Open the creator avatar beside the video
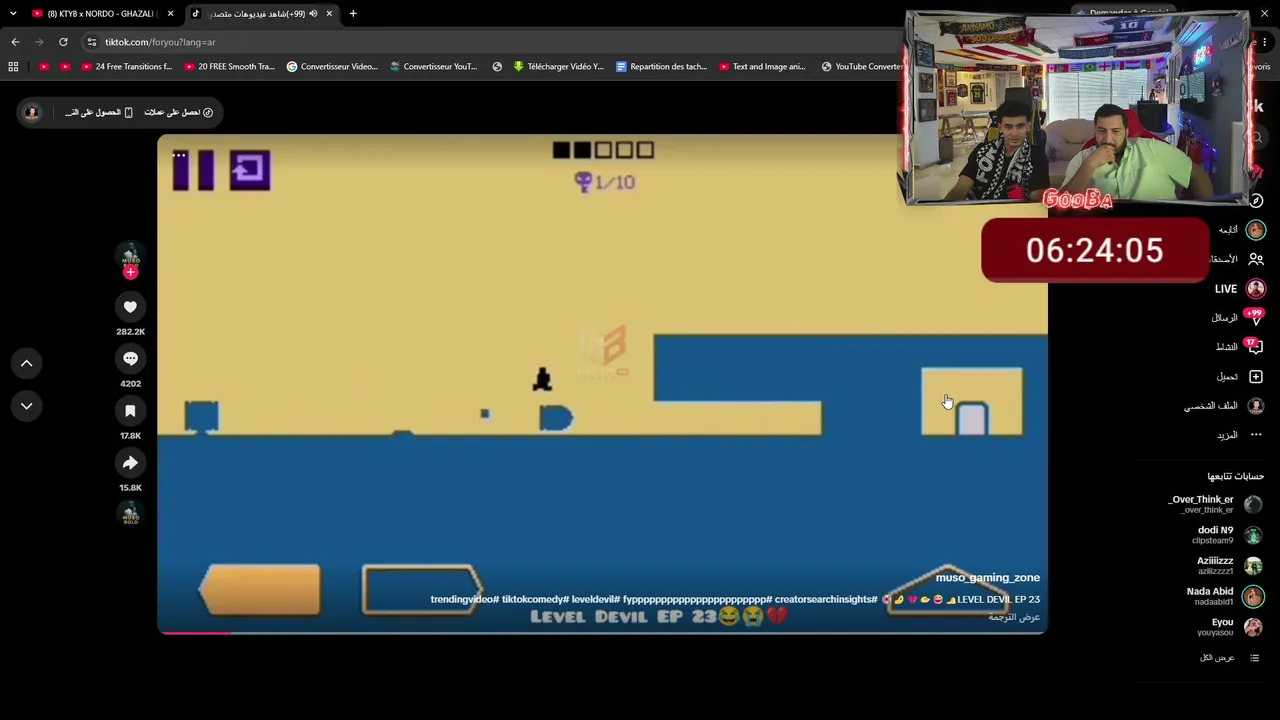The image size is (1280, 720). (x=130, y=255)
